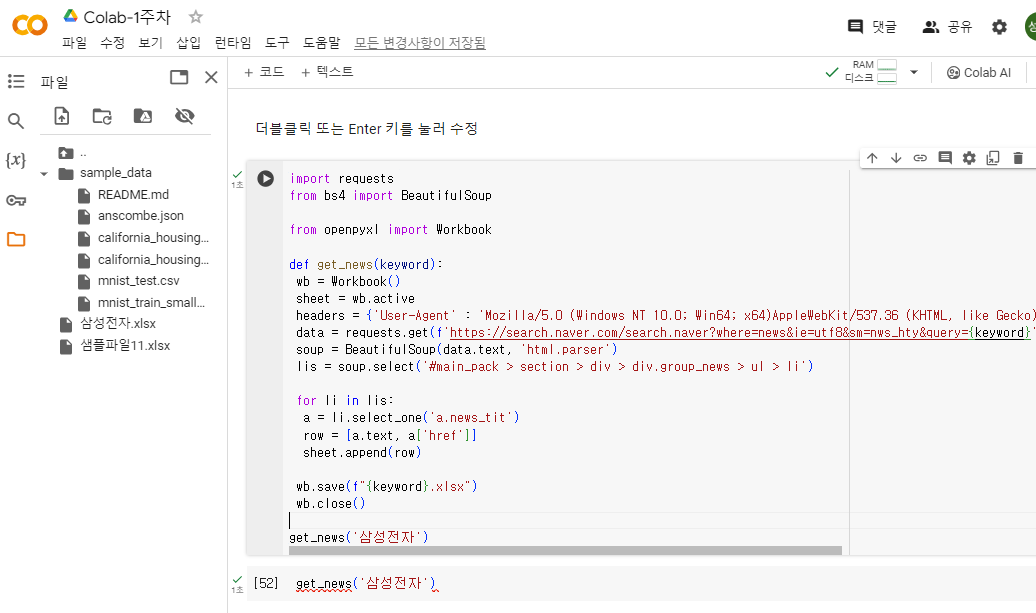1036x613 pixels.
Task: Open the 삽입 menu
Action: click(x=188, y=43)
